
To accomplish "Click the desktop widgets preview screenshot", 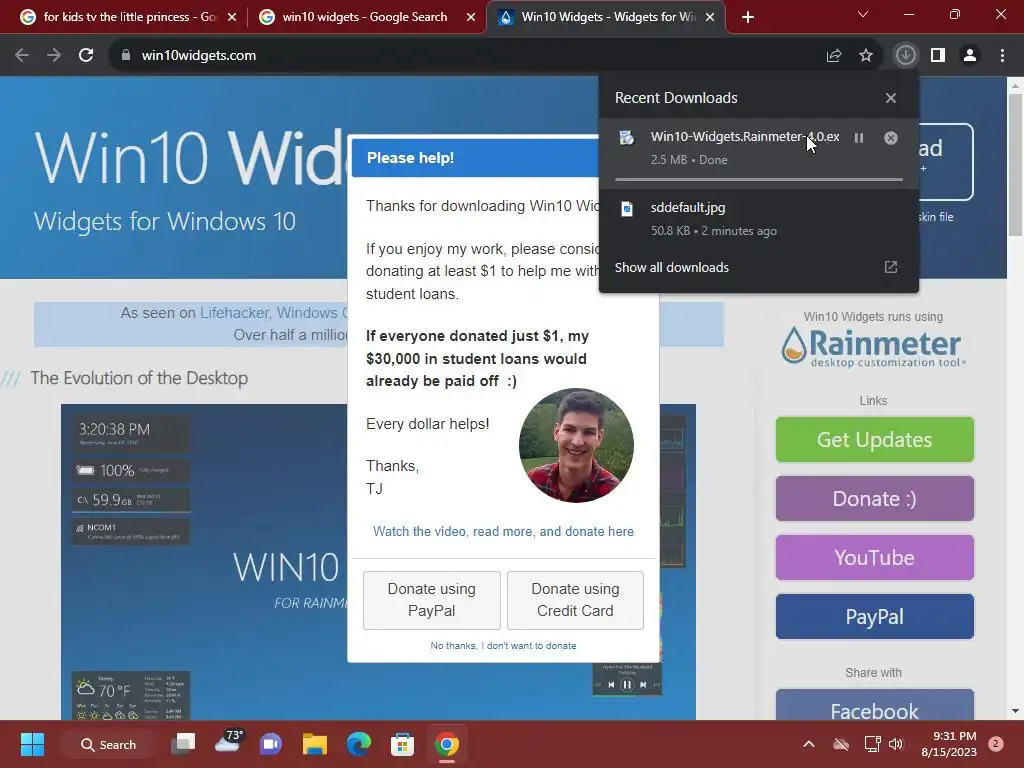I will [204, 562].
